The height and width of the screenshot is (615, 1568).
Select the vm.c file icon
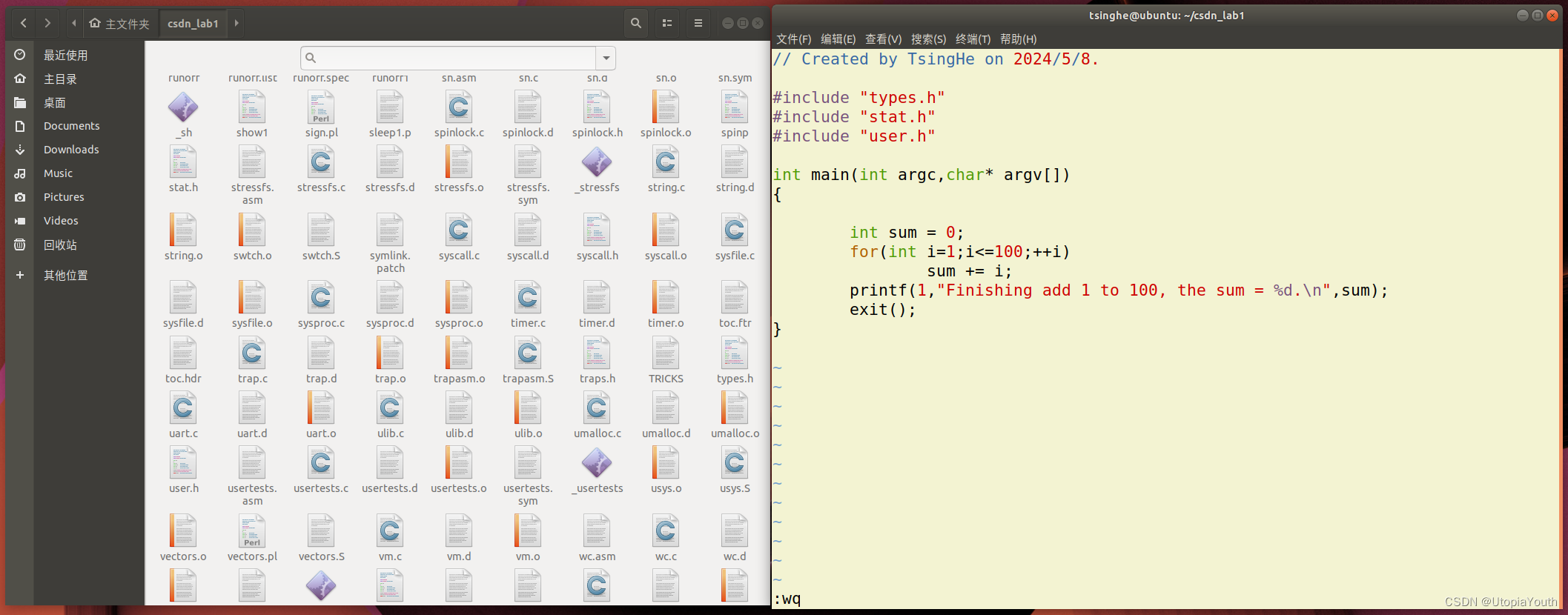pyautogui.click(x=390, y=532)
